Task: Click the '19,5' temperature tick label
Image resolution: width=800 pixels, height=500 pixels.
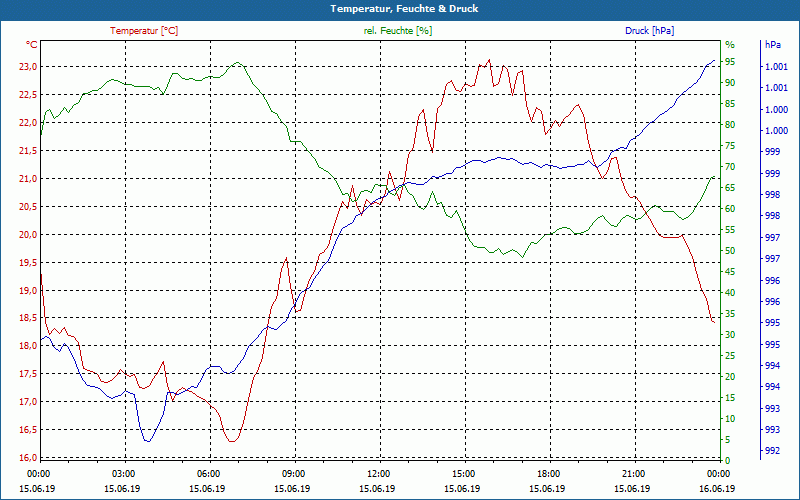Action: pos(28,263)
